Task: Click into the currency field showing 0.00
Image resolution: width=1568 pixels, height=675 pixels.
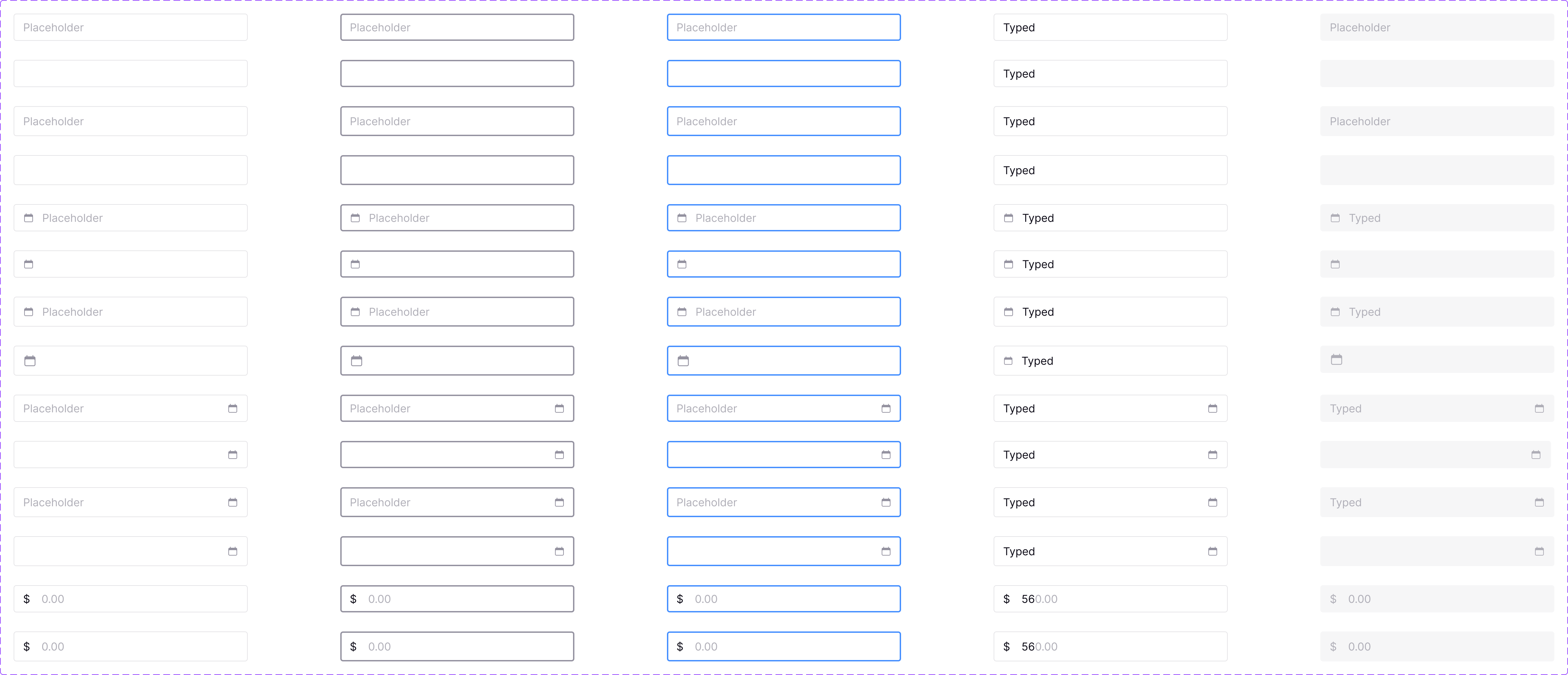Action: coord(130,598)
